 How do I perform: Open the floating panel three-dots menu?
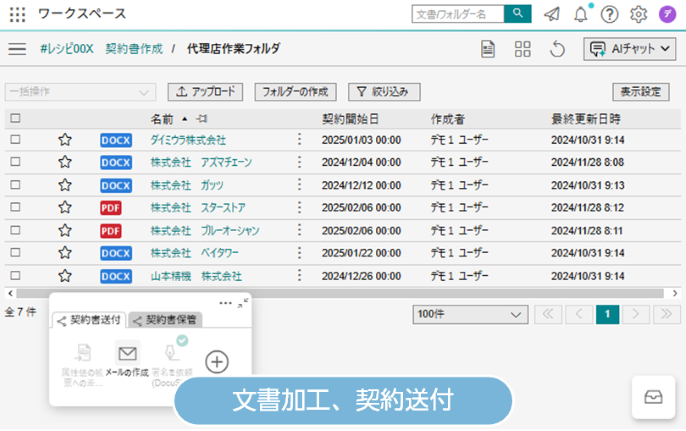[226, 303]
